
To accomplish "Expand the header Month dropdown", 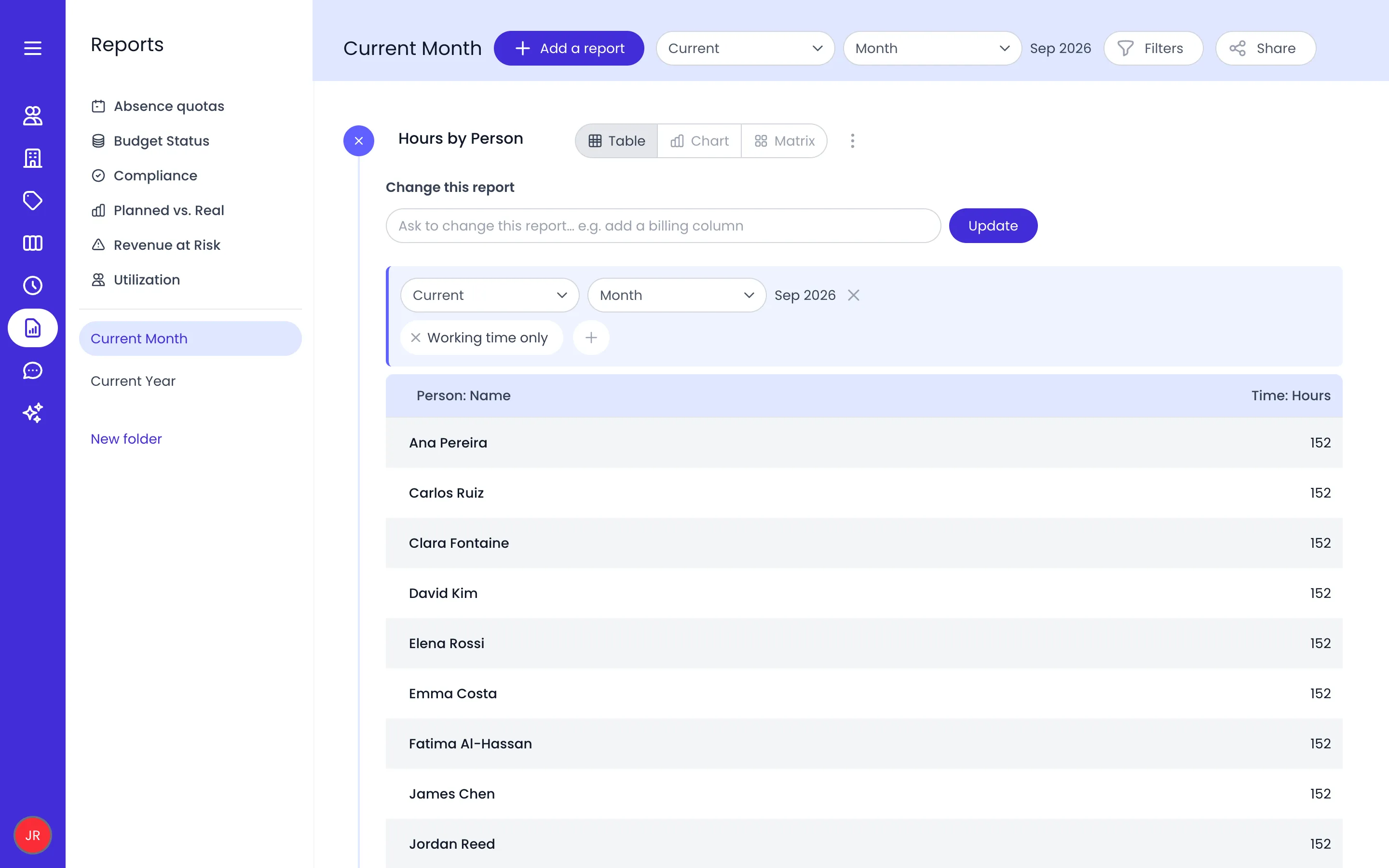I will [932, 48].
